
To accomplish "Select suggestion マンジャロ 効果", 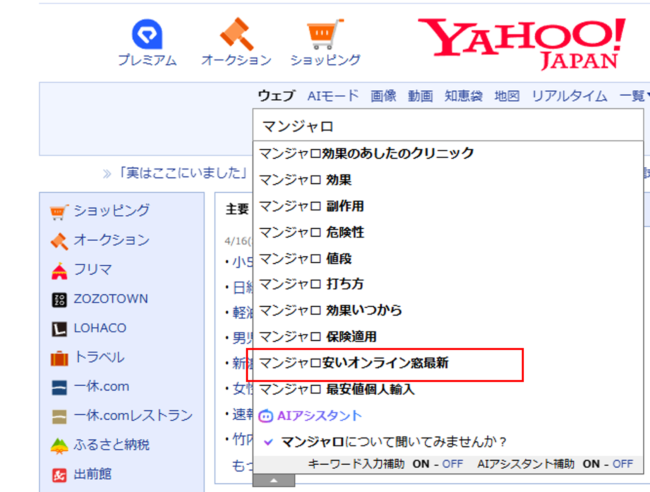I will pos(448,180).
